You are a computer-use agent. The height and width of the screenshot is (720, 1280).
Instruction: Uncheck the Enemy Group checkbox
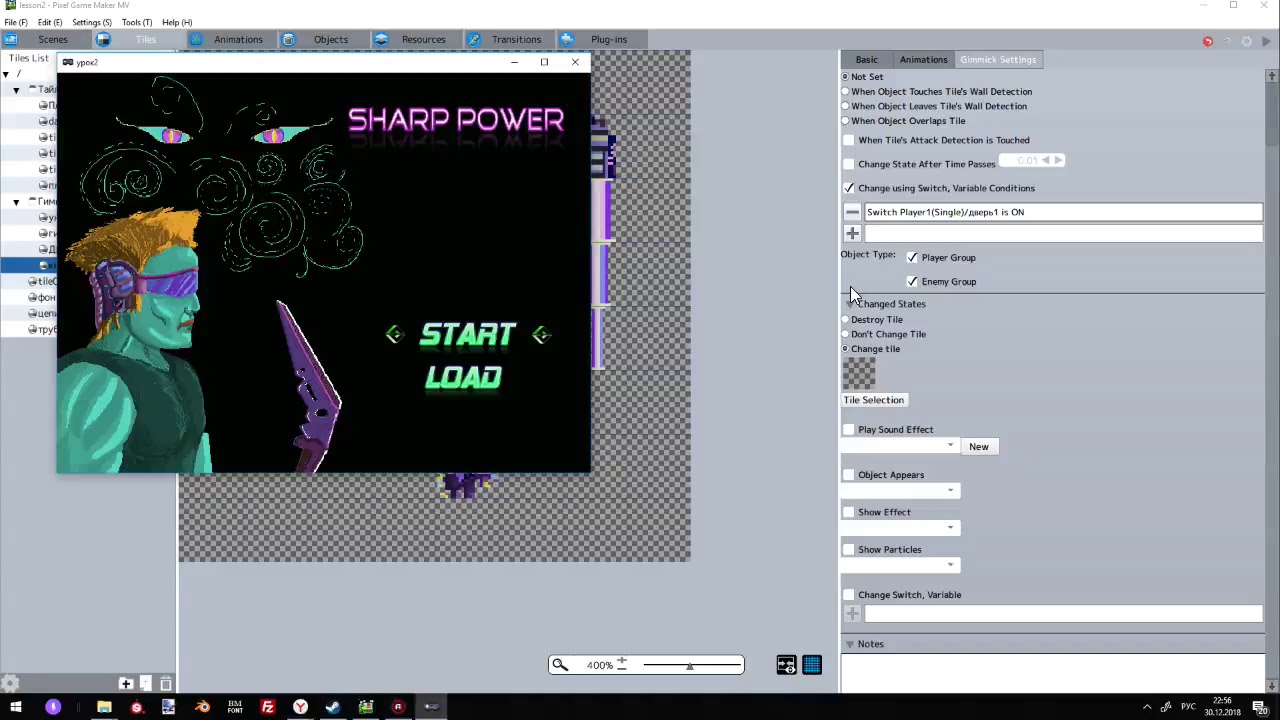click(x=912, y=282)
